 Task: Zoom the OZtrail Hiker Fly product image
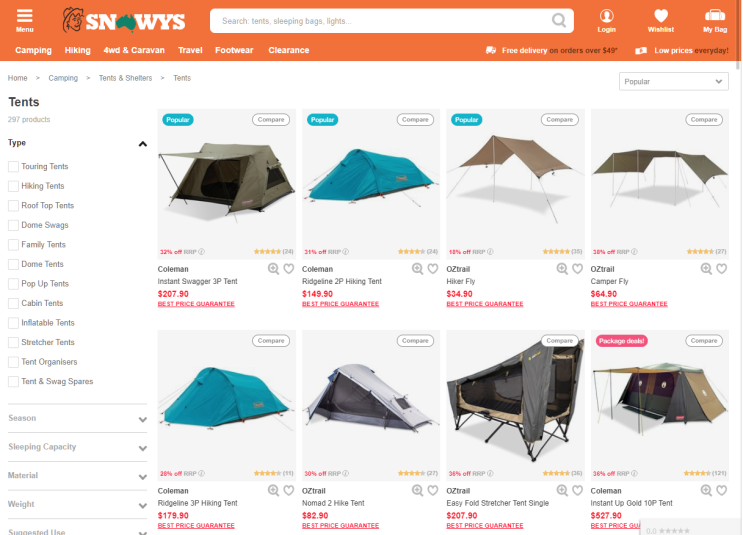pyautogui.click(x=562, y=269)
